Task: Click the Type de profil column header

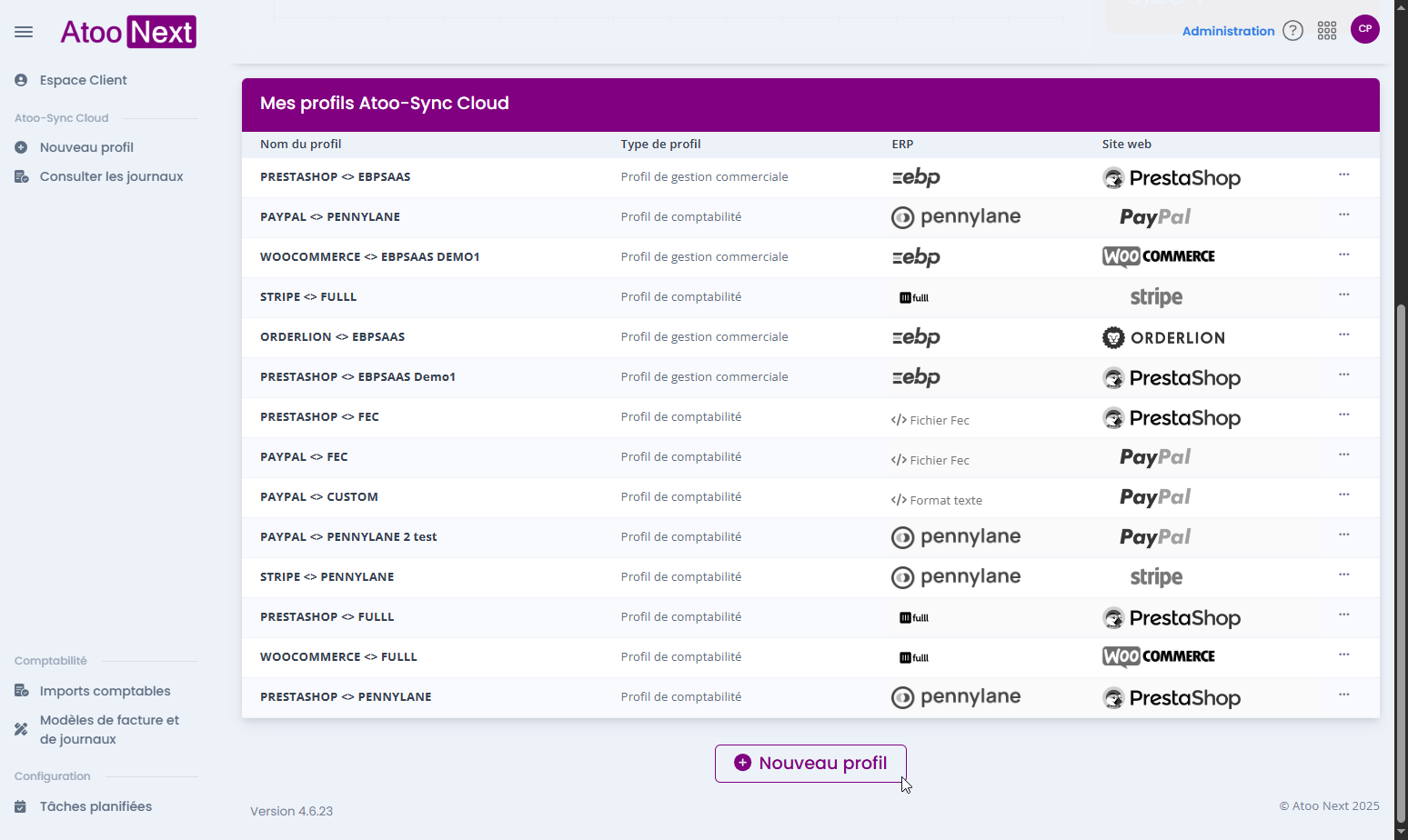Action: coord(660,144)
